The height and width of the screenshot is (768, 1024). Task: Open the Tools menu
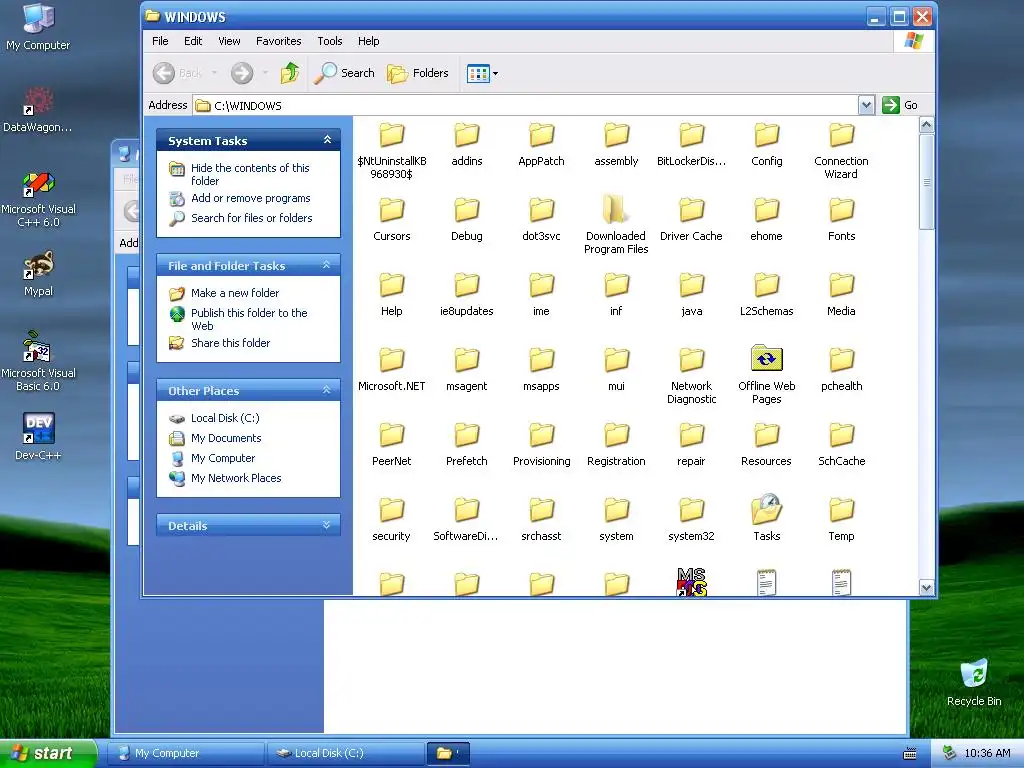[x=330, y=41]
